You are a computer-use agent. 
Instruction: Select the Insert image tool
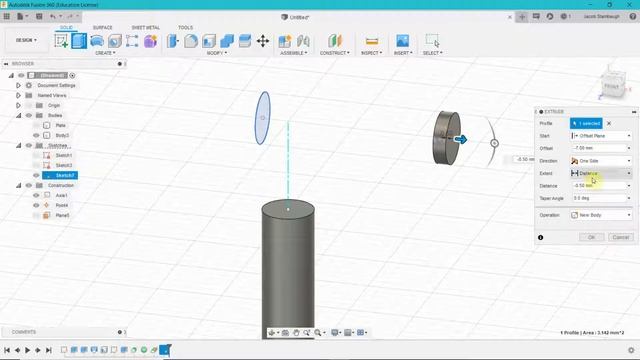pyautogui.click(x=402, y=41)
